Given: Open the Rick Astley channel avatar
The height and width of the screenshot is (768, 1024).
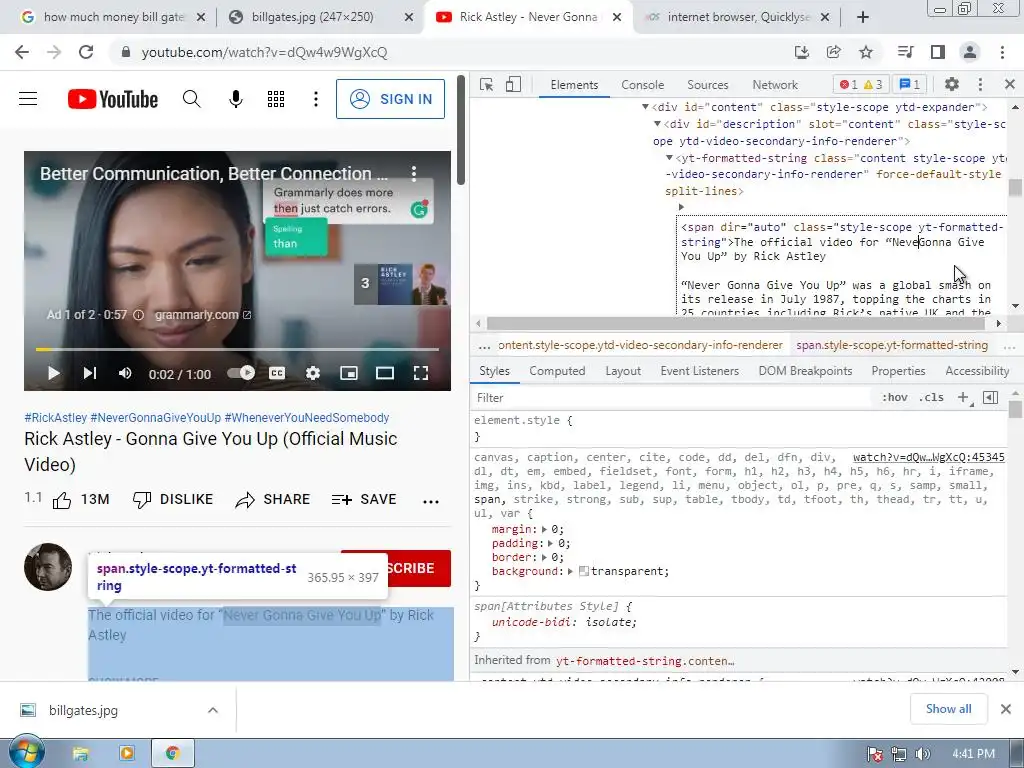Looking at the screenshot, I should click(48, 567).
